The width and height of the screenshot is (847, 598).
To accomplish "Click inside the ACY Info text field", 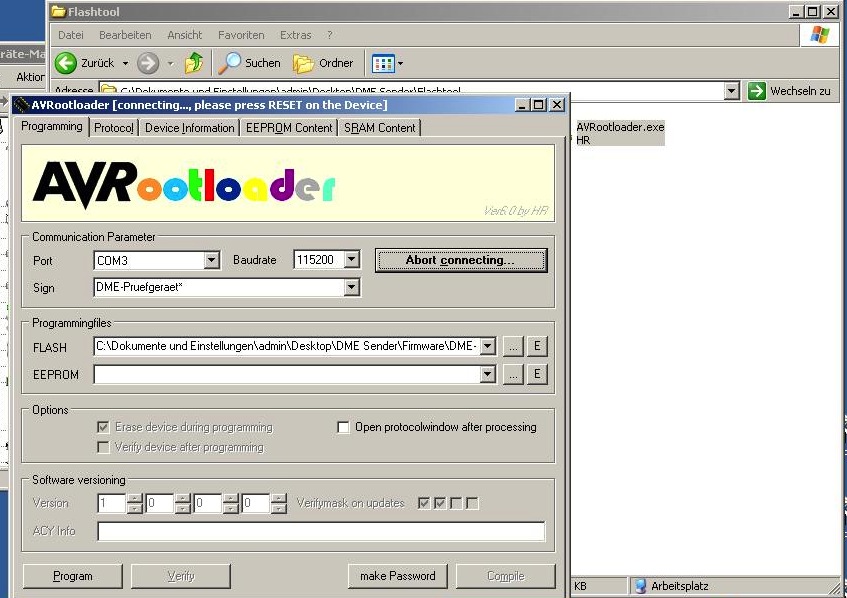I will 320,531.
